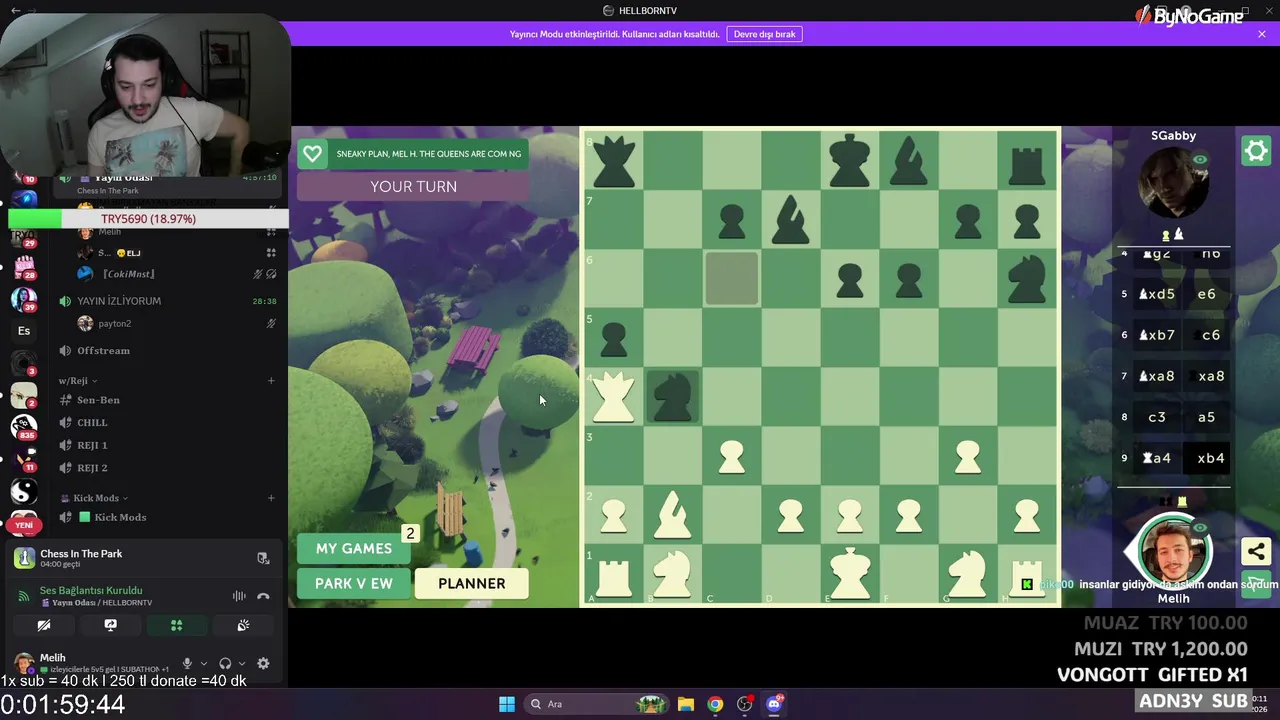Open the chess game settings gear

(x=1256, y=151)
